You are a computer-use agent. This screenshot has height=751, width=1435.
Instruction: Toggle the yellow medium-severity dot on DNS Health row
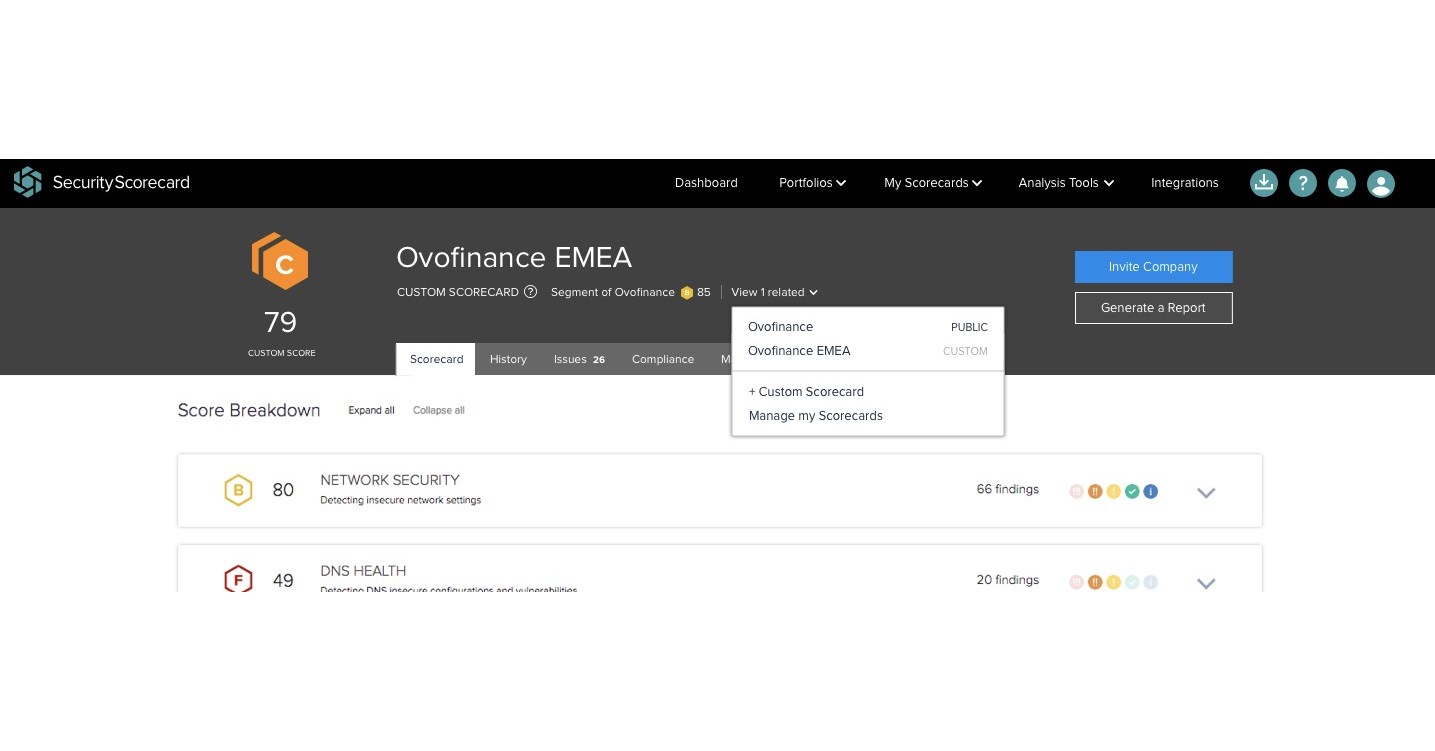click(1112, 581)
